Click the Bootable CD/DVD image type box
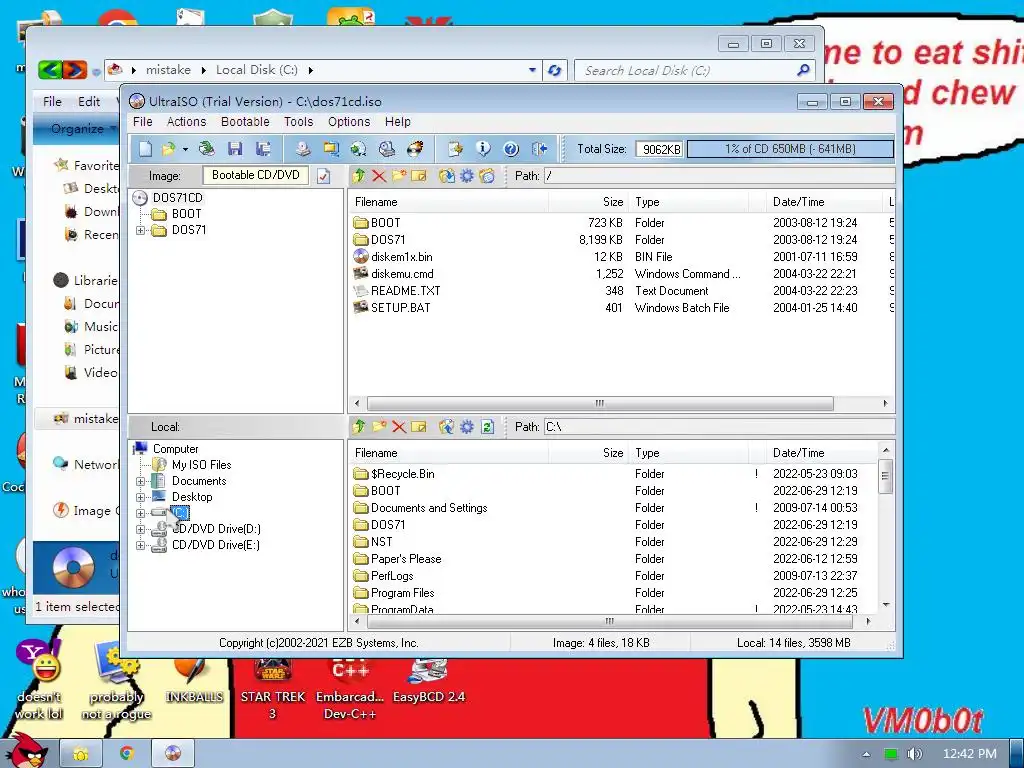The height and width of the screenshot is (768, 1024). [255, 175]
